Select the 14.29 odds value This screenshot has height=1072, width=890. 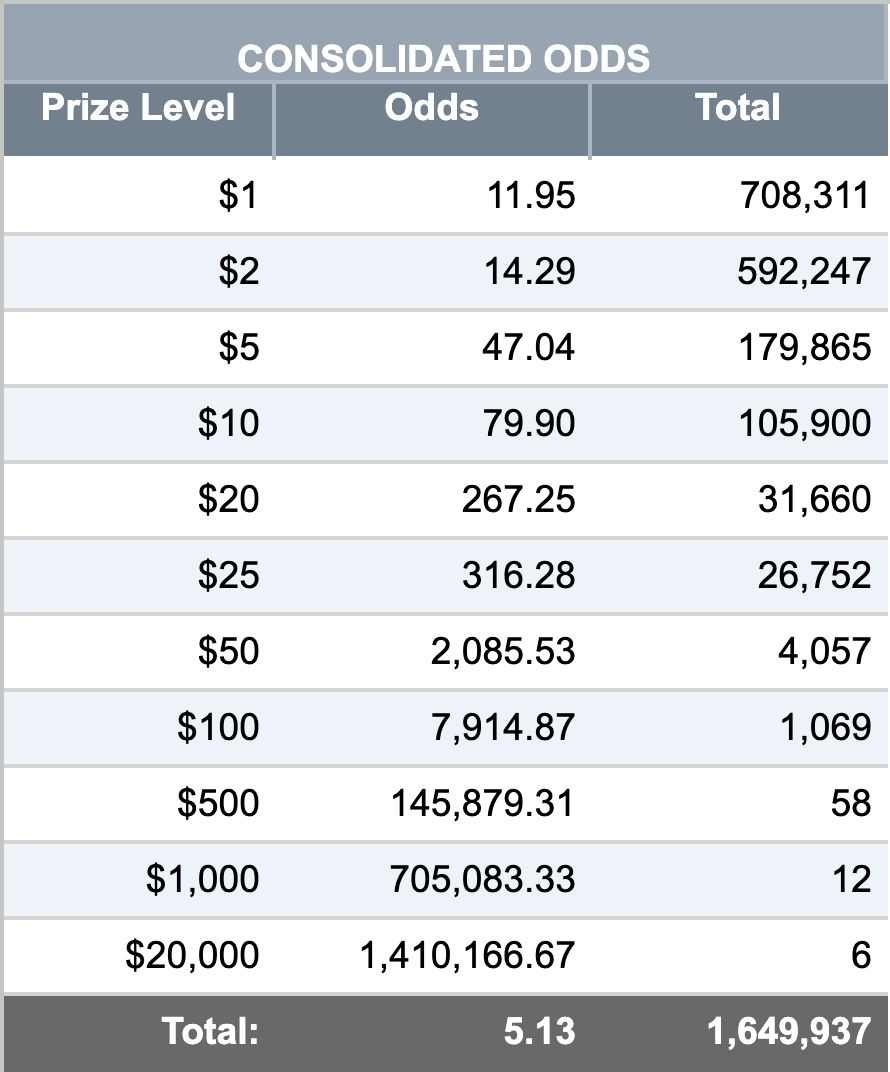(x=530, y=271)
